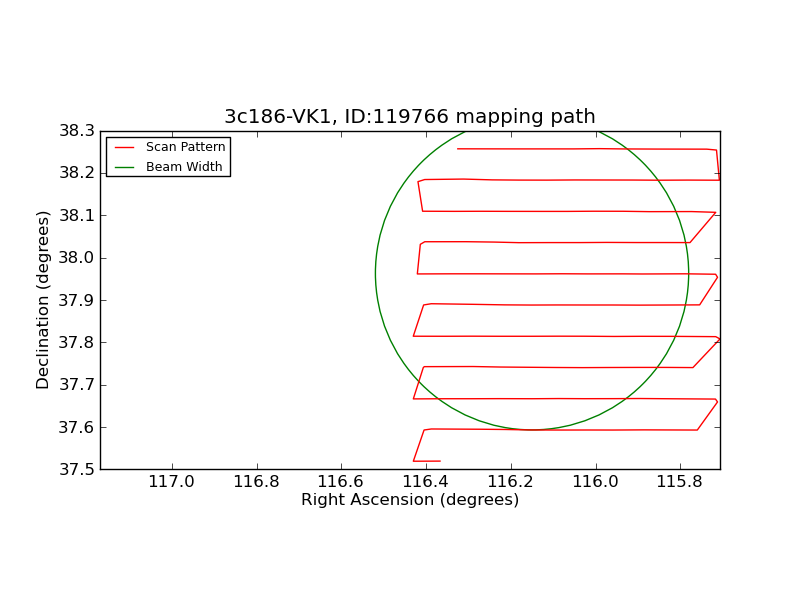Select the 'Scan Pattern' legend label

click(x=185, y=147)
